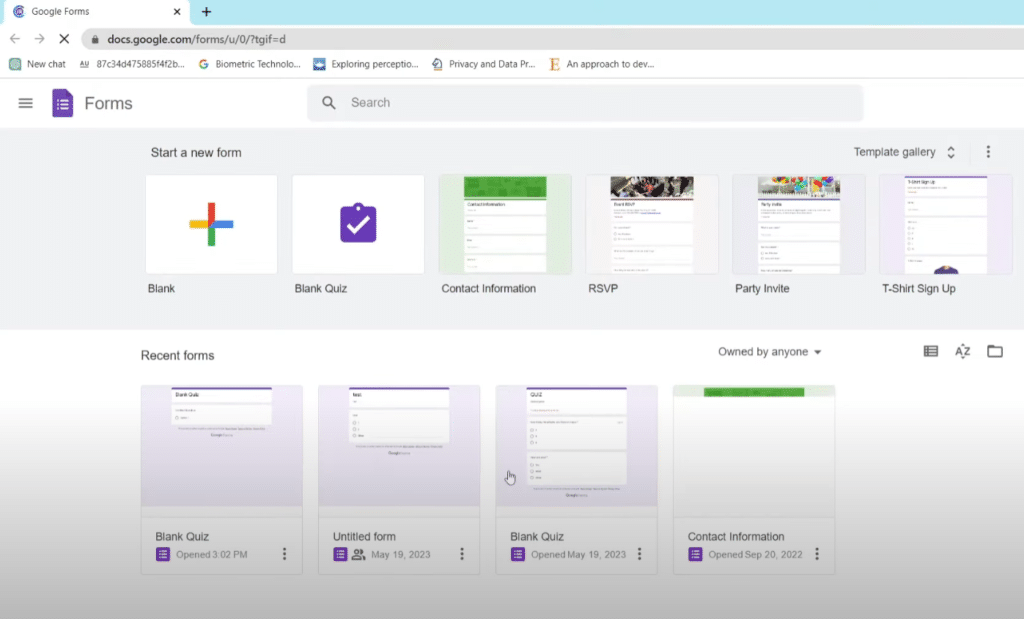Expand the Template gallery
1024x619 pixels.
(x=905, y=152)
